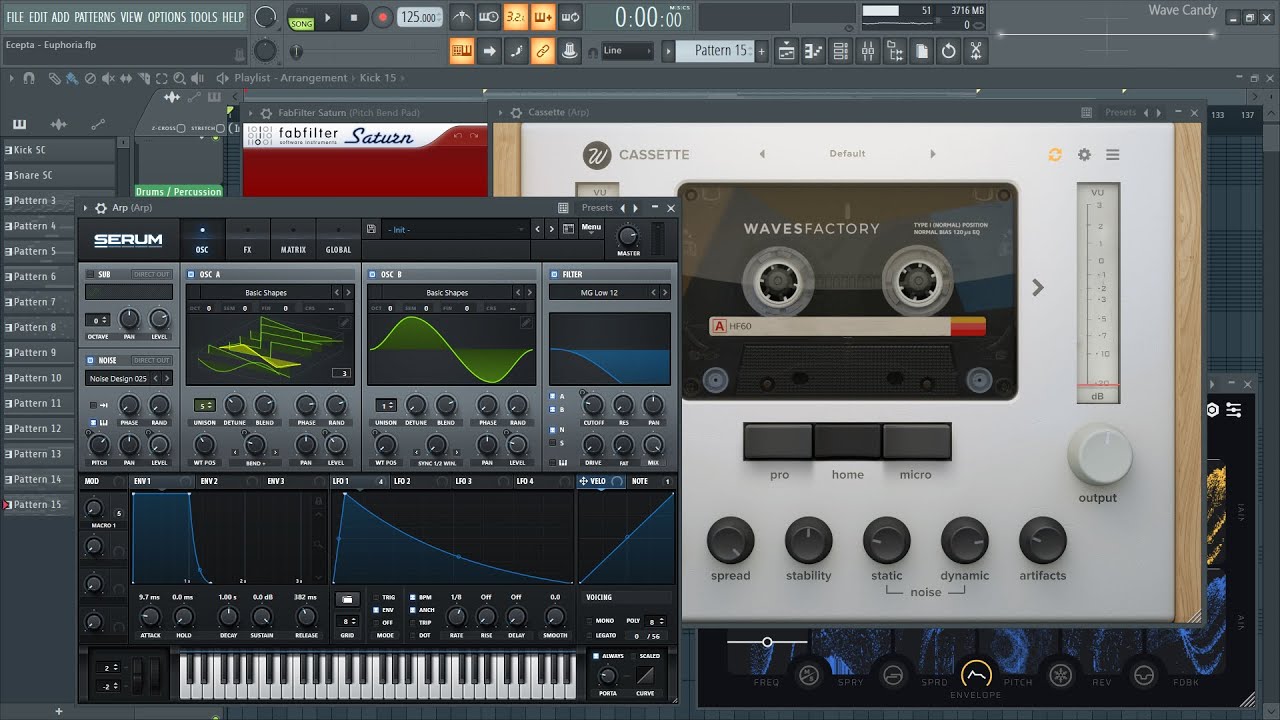This screenshot has height=720, width=1280.
Task: Disable the Serum NOISE oscillator
Action: click(90, 360)
